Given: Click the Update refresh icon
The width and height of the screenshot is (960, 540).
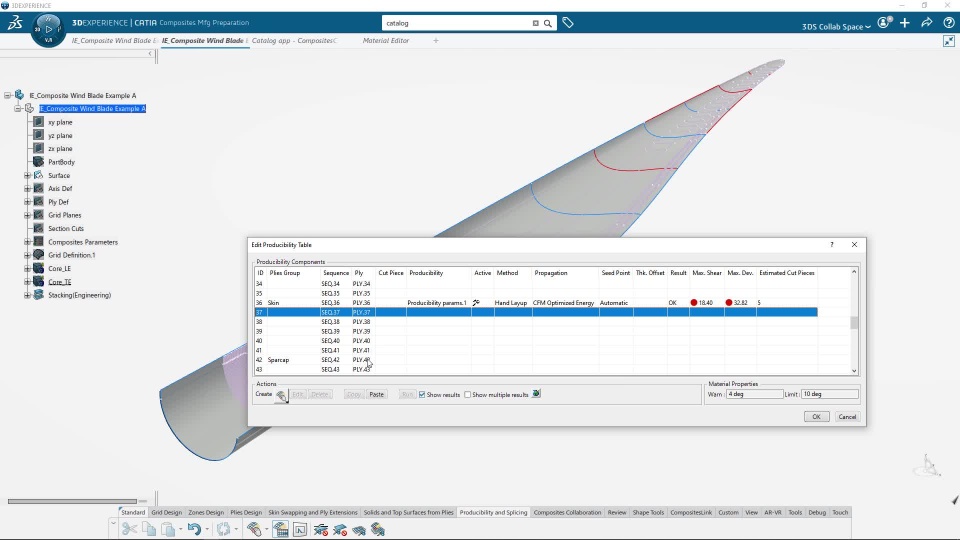Looking at the screenshot, I should point(223,529).
